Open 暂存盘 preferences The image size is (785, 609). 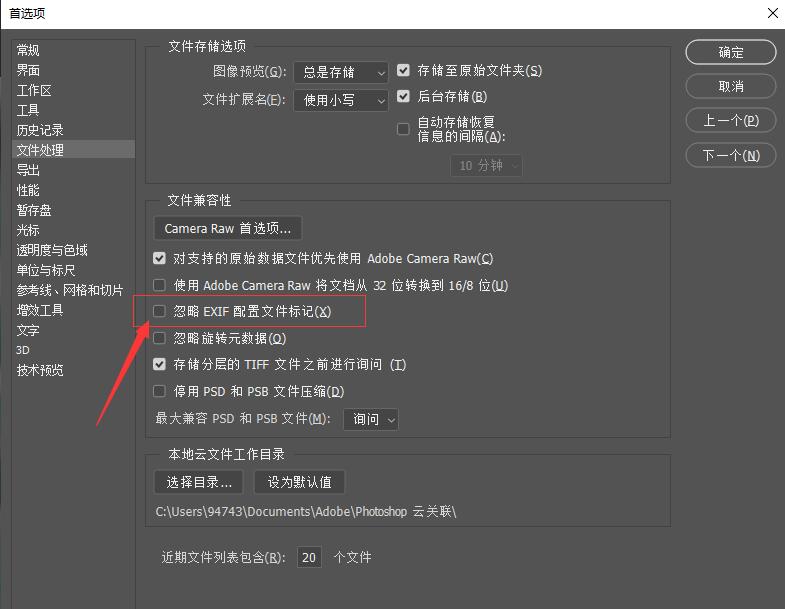click(34, 210)
